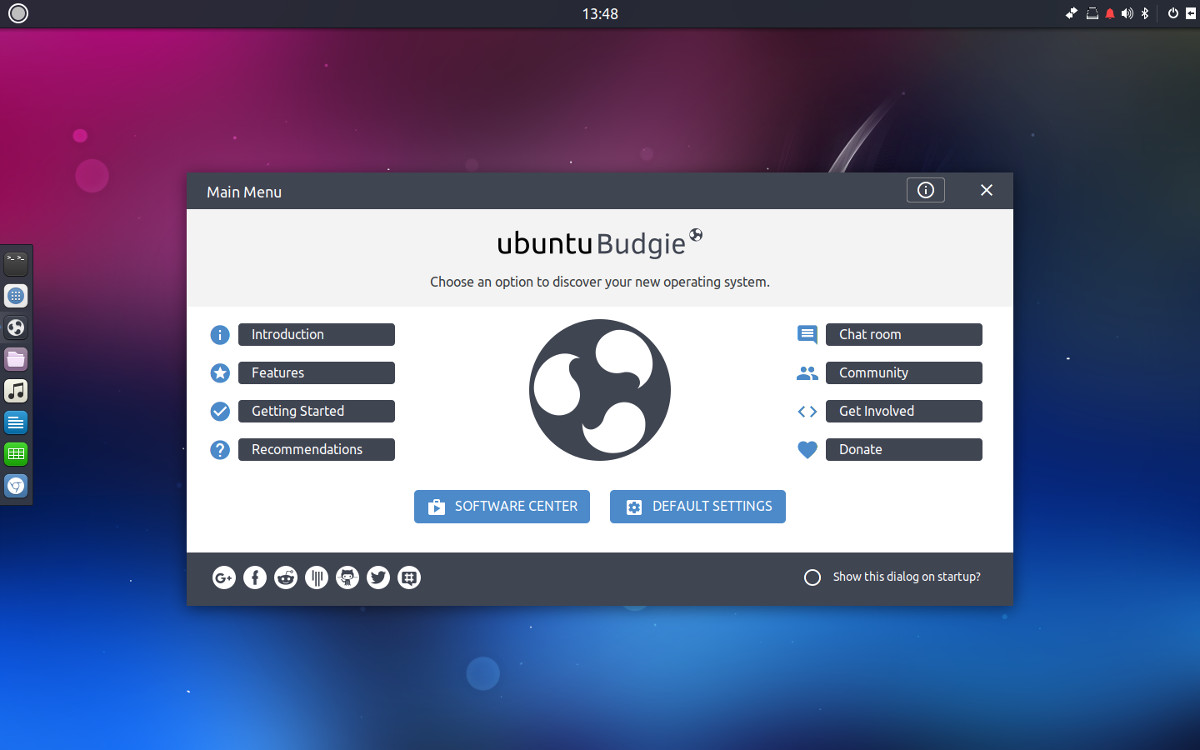Open the network arrows indicator in the tray
The image size is (1200, 750).
coord(1071,13)
